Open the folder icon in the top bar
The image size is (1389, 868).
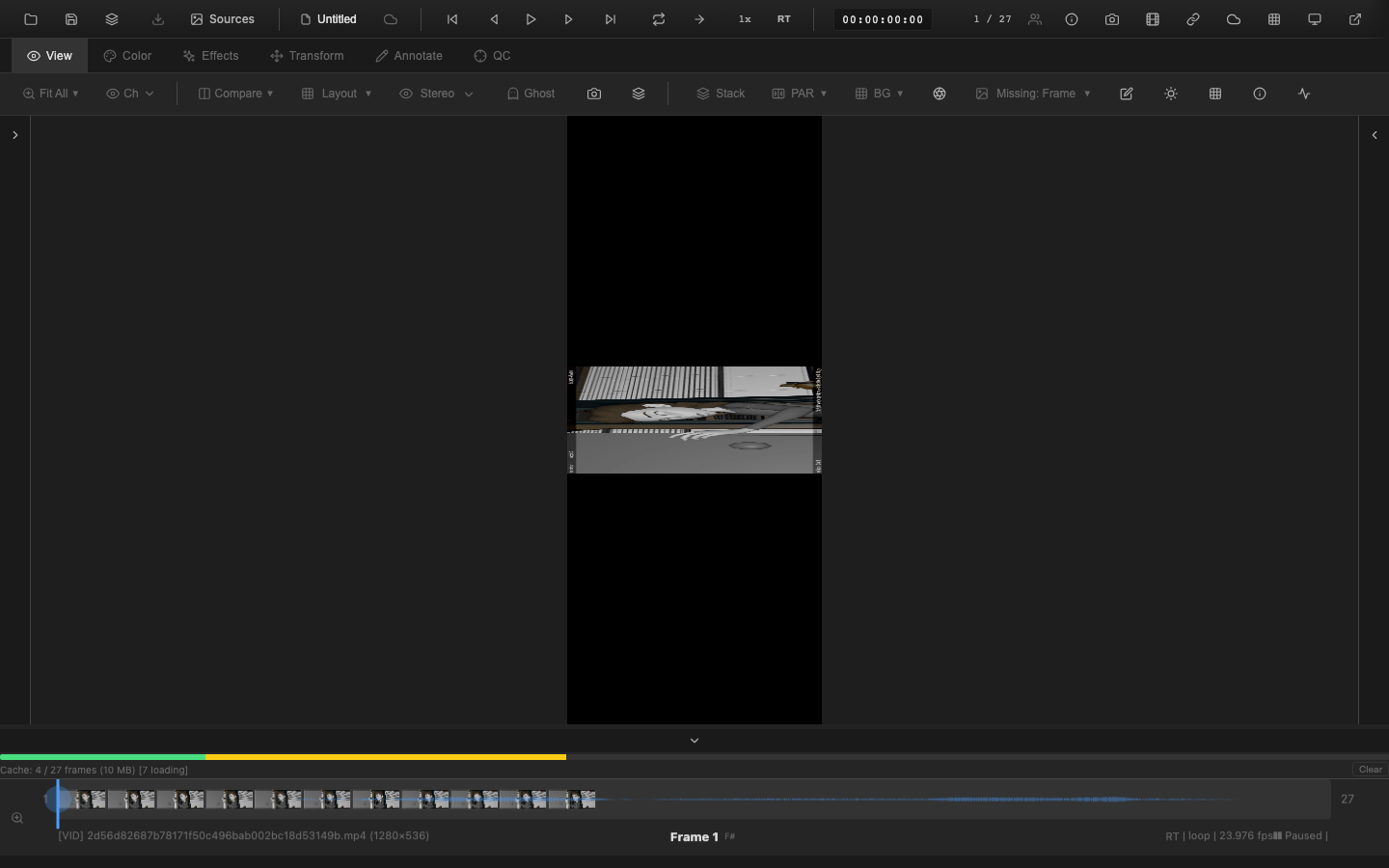(31, 19)
